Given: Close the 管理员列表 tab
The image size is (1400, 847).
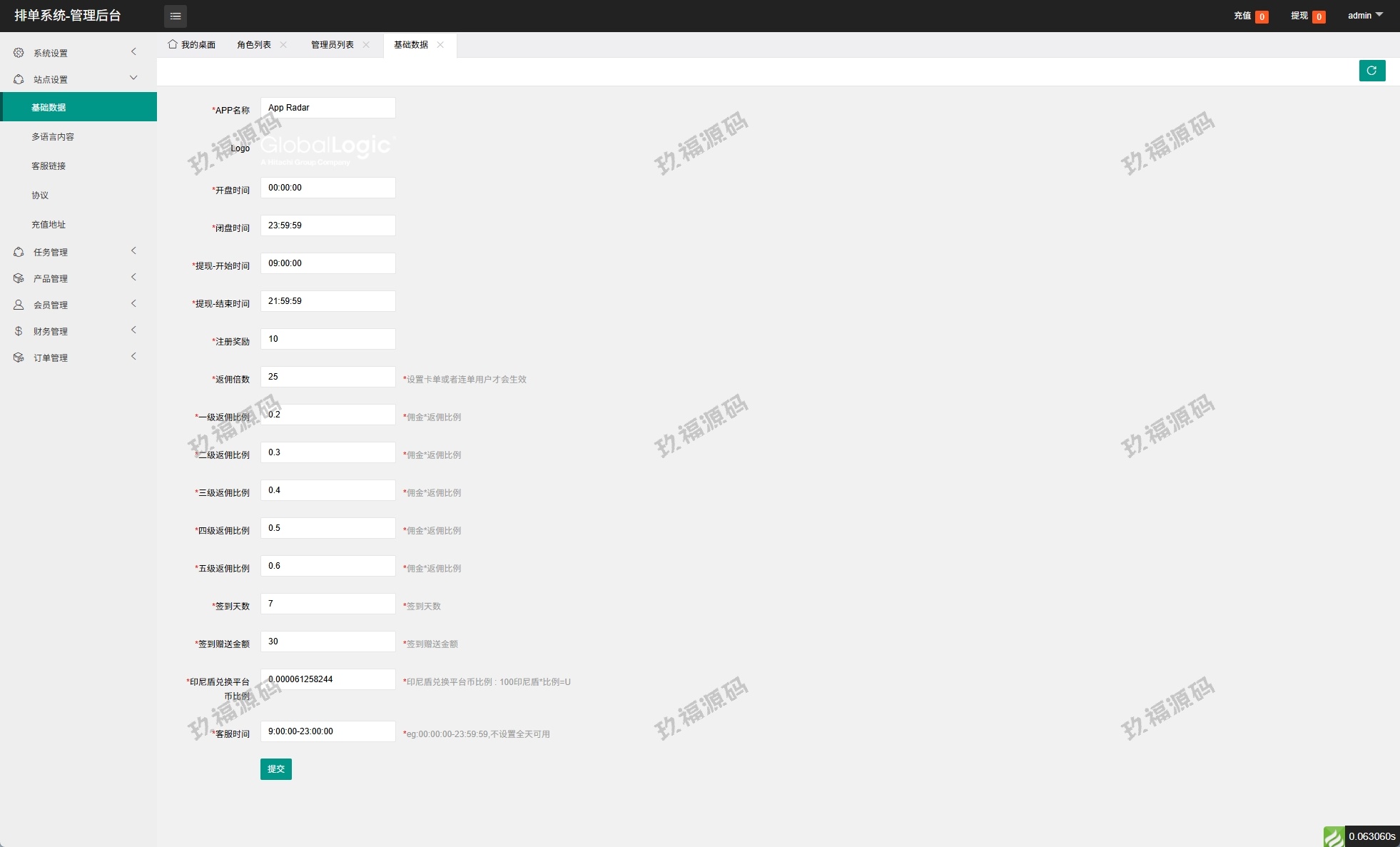Looking at the screenshot, I should coord(366,44).
